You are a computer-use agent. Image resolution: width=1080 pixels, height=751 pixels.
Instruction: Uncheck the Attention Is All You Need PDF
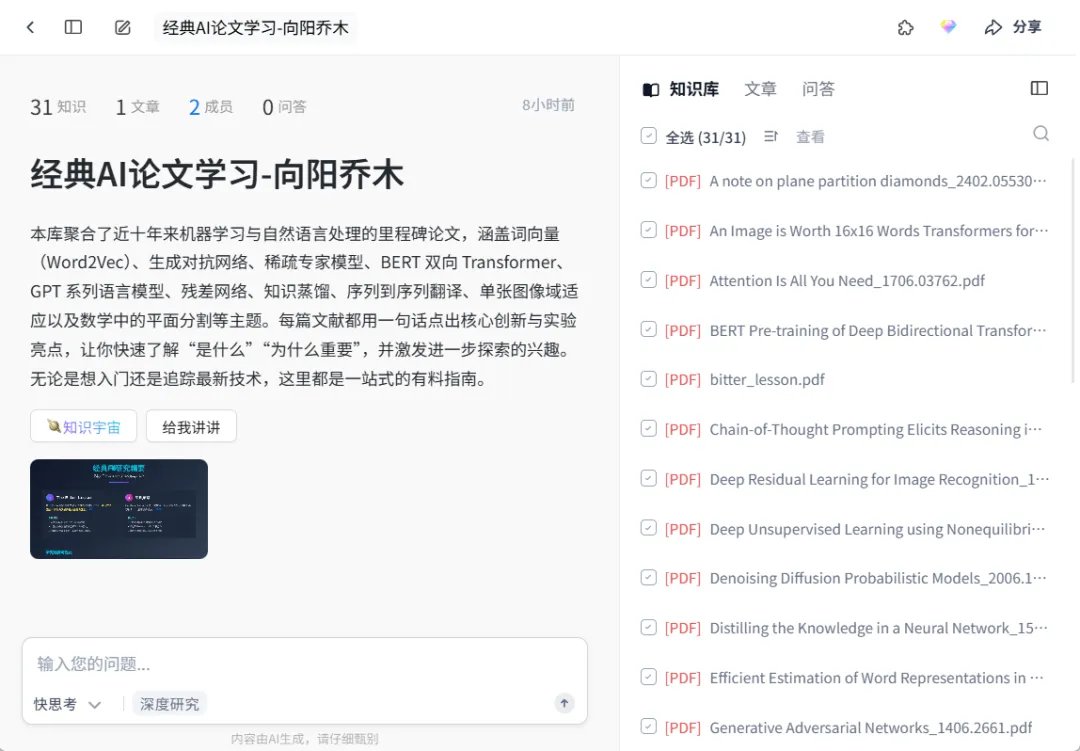tap(649, 281)
